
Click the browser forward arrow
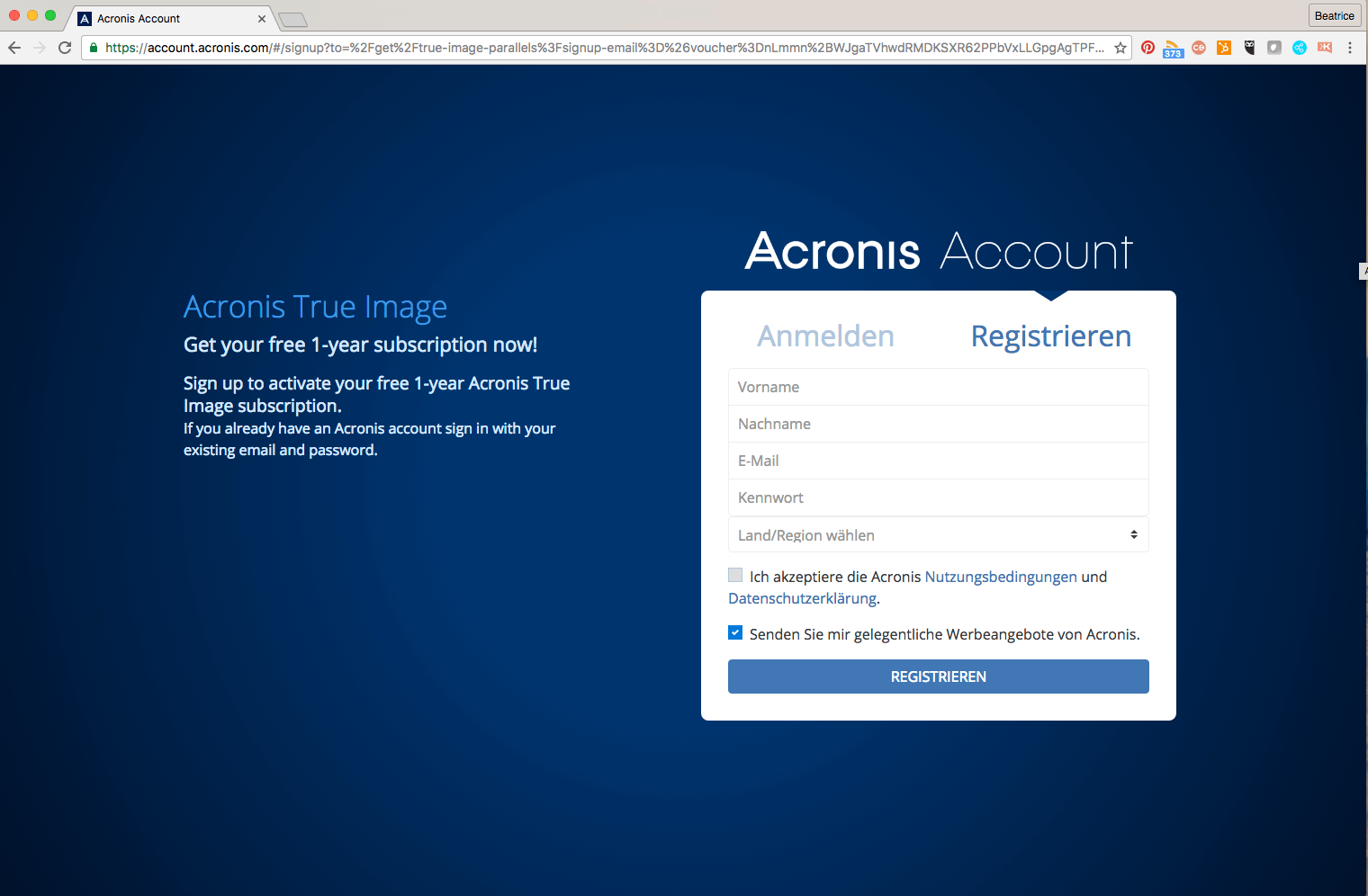40,48
